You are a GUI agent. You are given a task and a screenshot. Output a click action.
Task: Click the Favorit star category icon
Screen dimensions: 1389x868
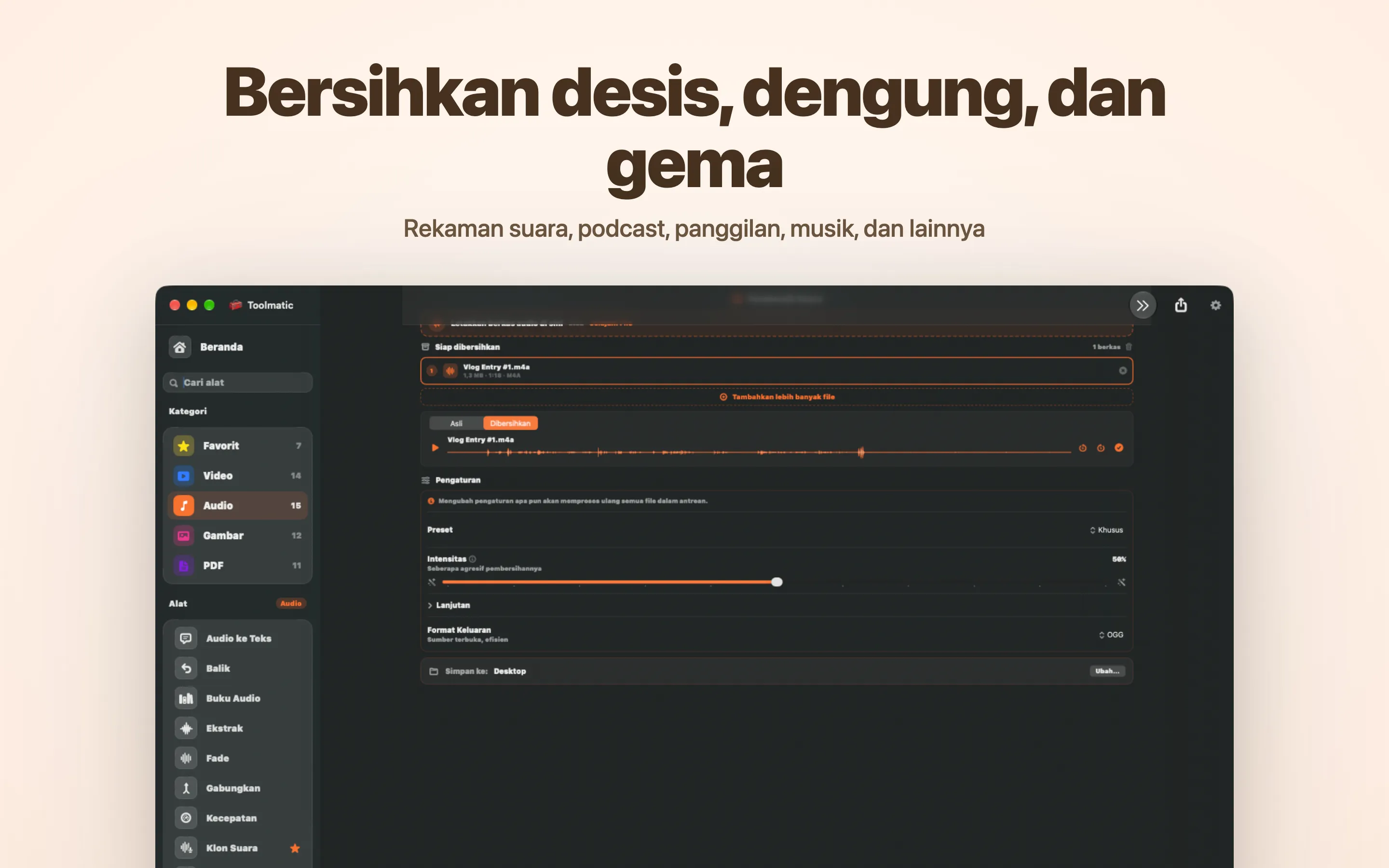point(184,446)
